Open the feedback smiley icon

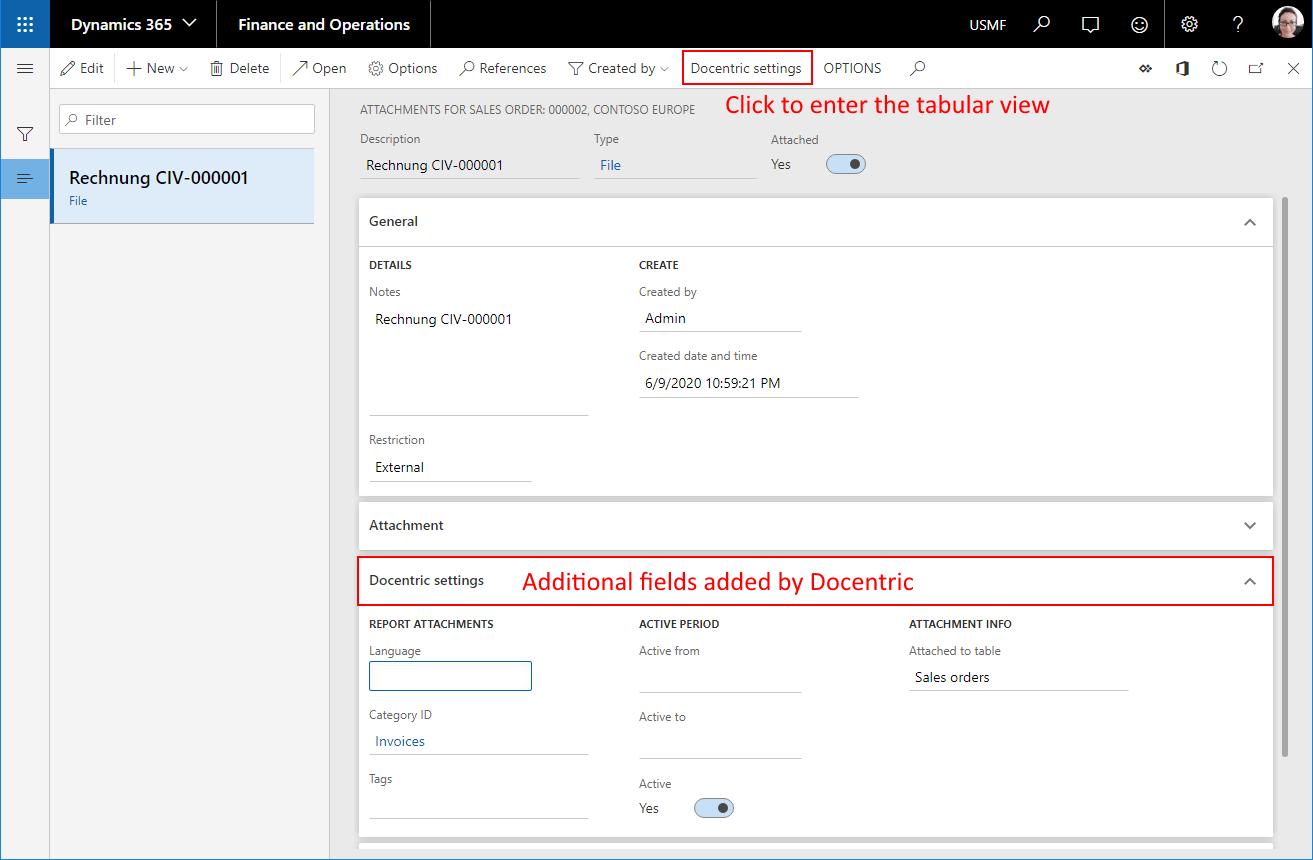(1139, 24)
